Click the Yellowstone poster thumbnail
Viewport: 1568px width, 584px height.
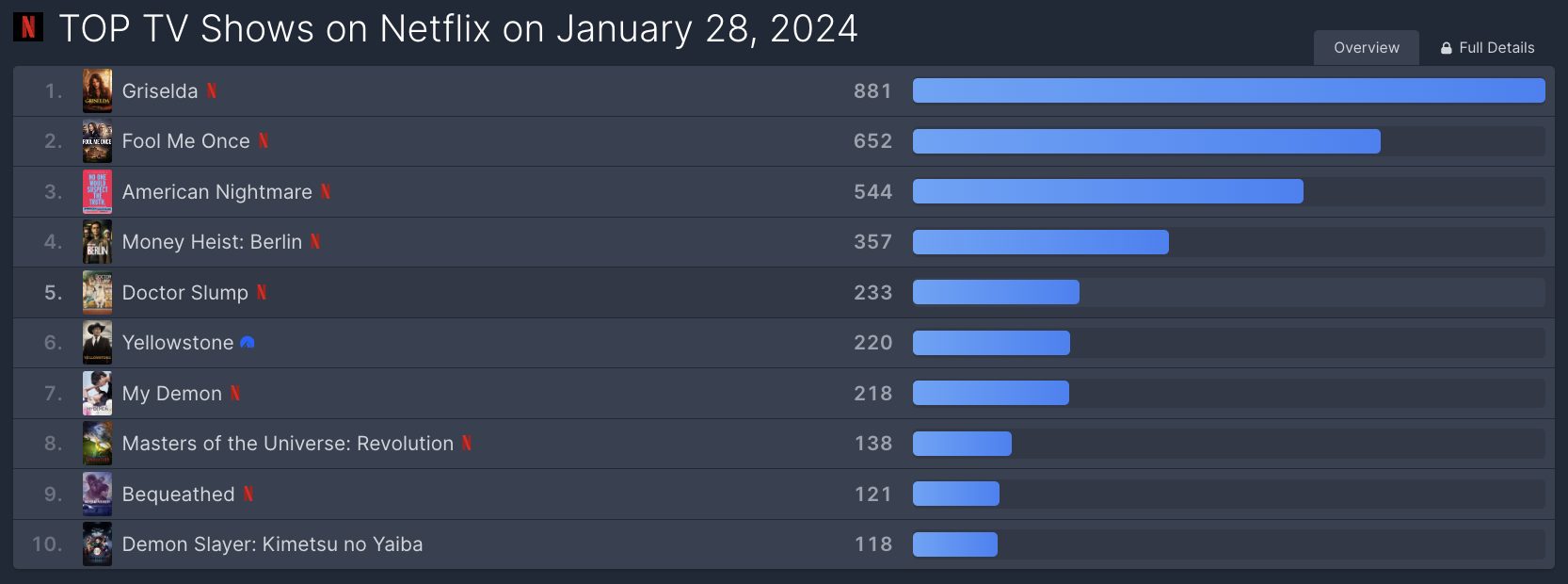click(97, 343)
